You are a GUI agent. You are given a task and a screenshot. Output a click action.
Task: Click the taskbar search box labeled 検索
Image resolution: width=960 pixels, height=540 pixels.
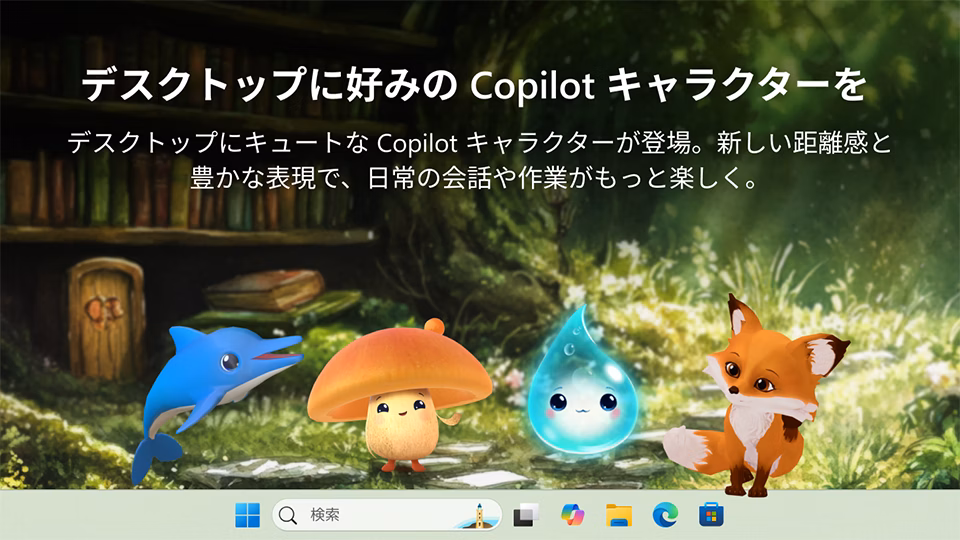(387, 515)
